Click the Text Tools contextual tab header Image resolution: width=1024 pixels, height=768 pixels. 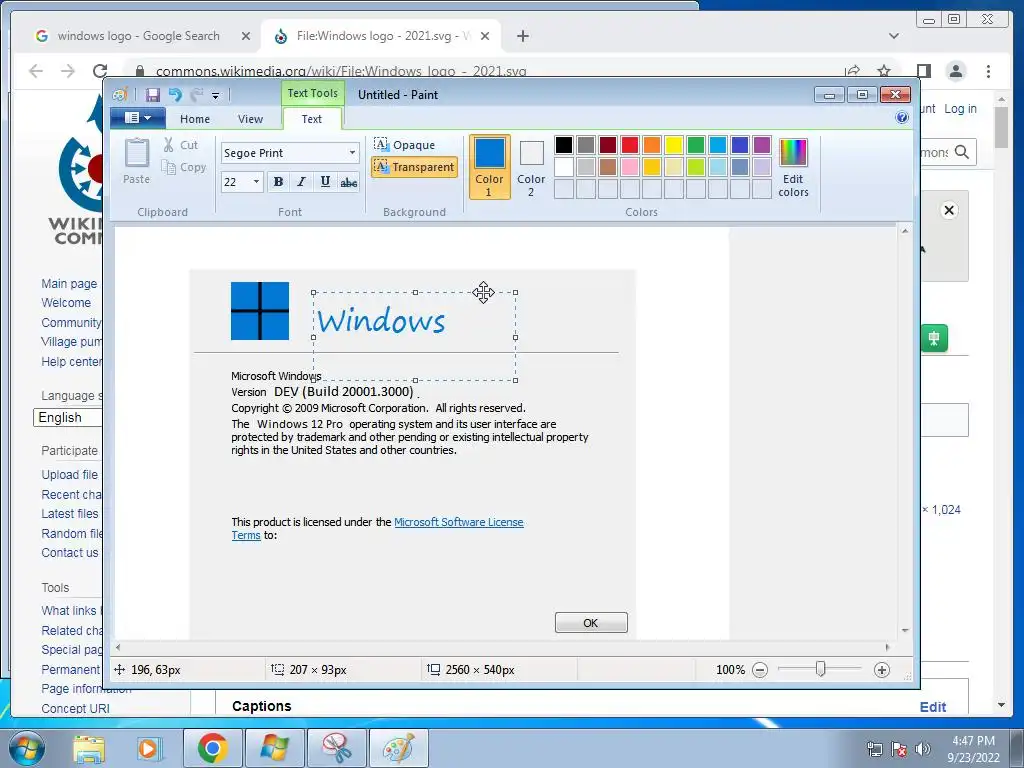click(x=312, y=93)
